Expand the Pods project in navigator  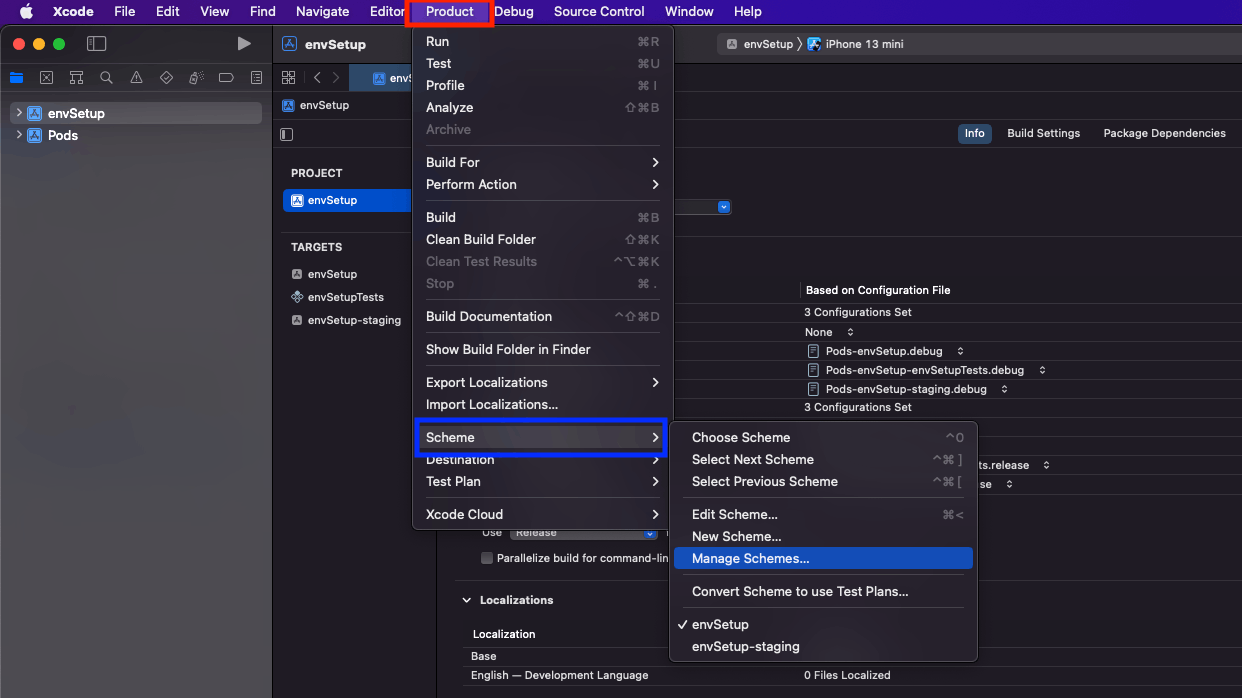pos(19,135)
